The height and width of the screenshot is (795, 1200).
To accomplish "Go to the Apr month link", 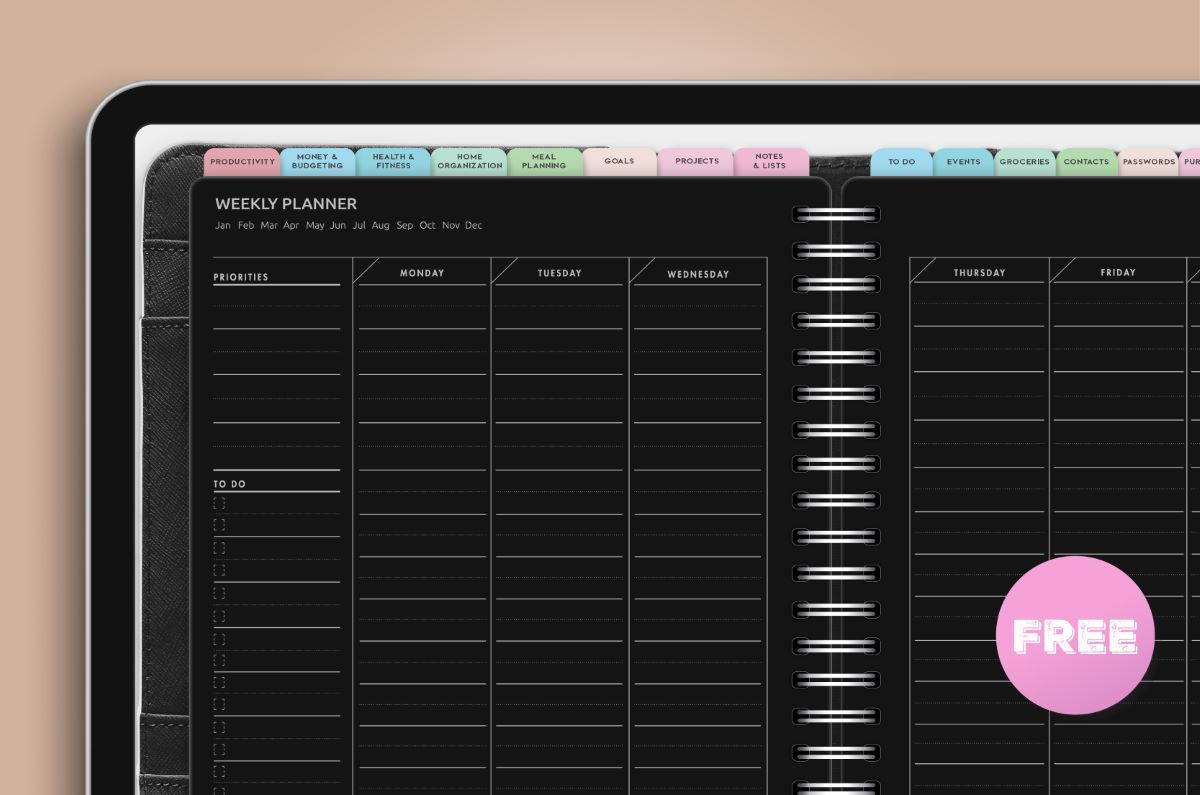I will pyautogui.click(x=291, y=226).
